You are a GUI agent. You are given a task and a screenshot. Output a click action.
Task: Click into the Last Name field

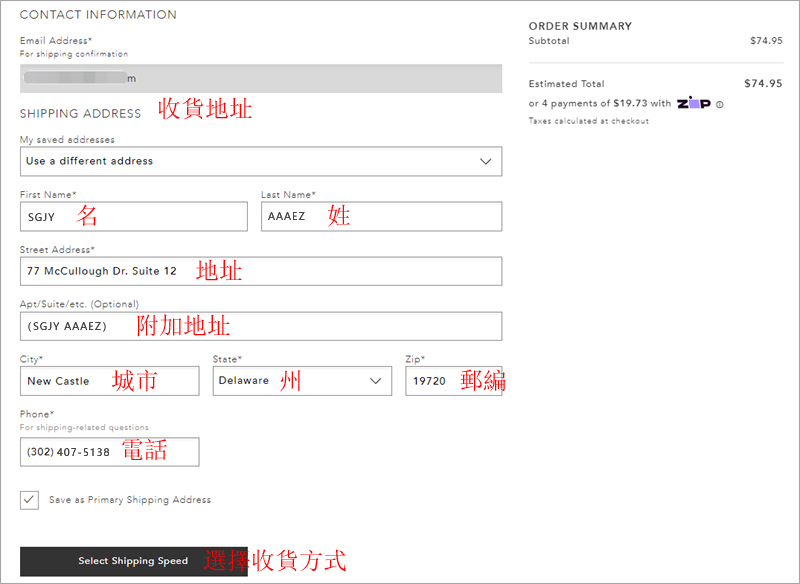[x=381, y=216]
